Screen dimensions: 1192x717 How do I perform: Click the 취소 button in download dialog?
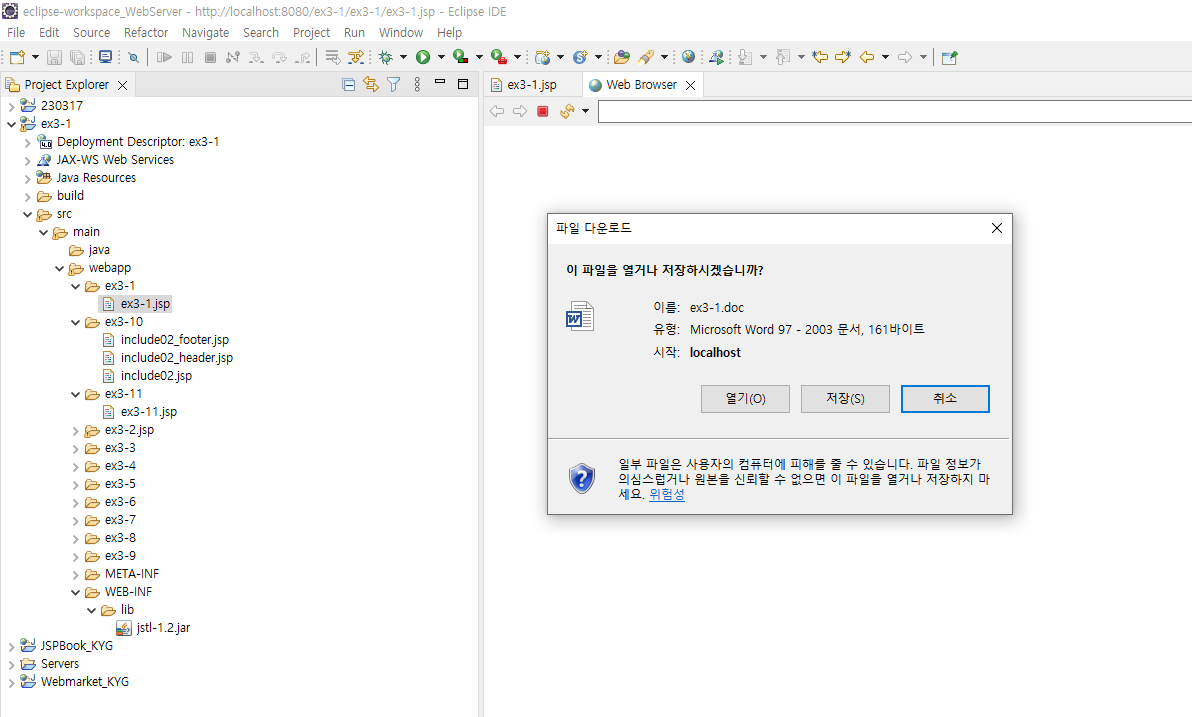pyautogui.click(x=945, y=398)
